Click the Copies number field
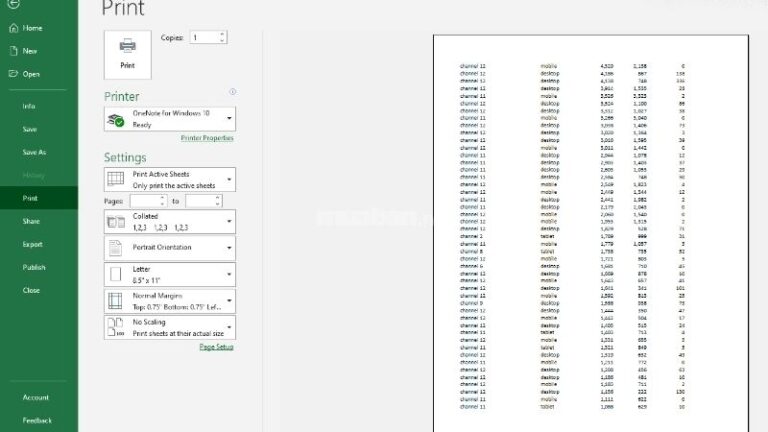 pyautogui.click(x=204, y=37)
